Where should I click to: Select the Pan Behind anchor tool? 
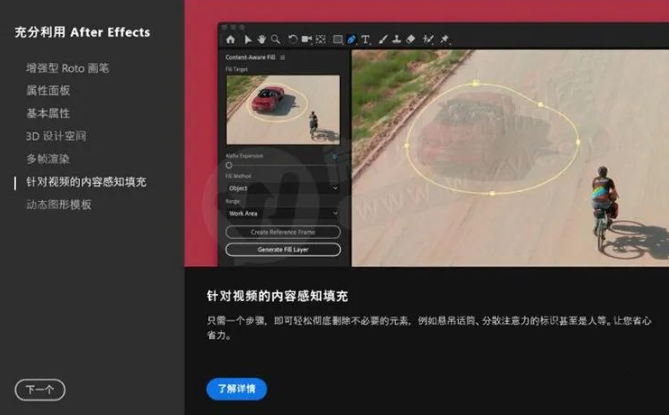(321, 40)
